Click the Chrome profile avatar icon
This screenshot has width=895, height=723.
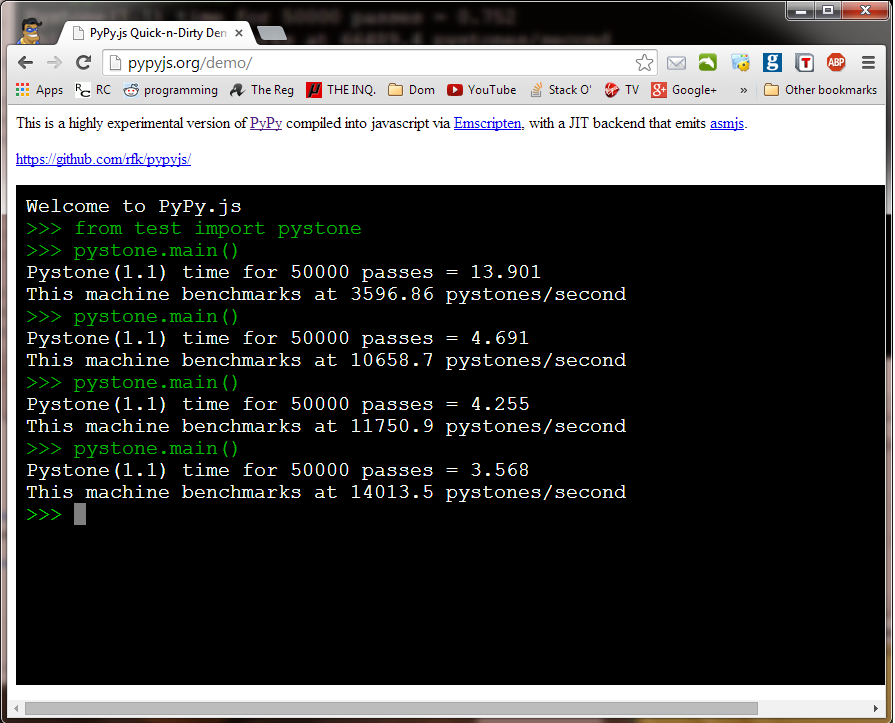30,31
